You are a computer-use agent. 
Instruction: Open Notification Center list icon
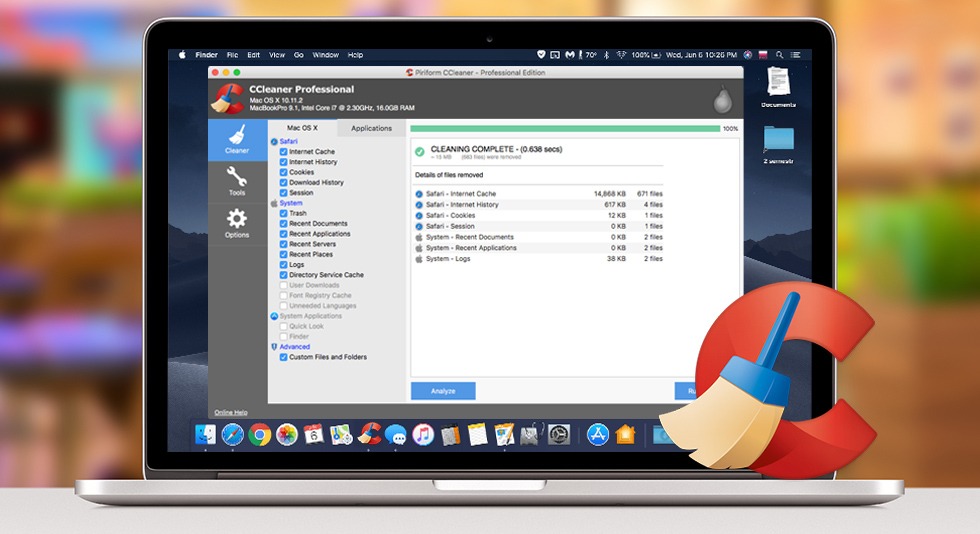(796, 55)
